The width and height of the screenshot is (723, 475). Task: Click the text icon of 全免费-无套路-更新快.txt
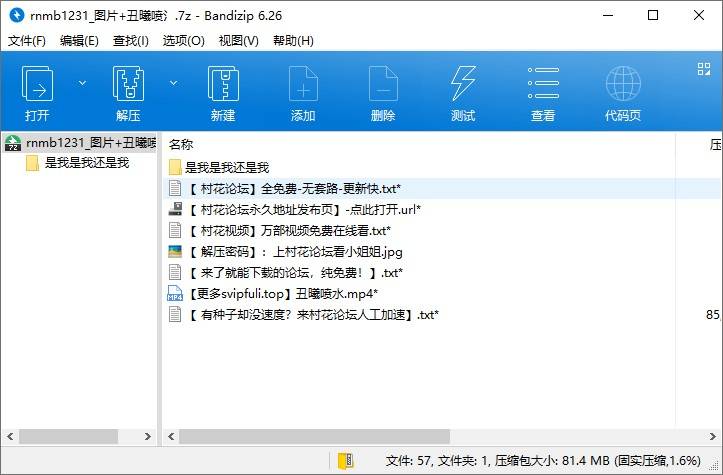click(x=175, y=188)
